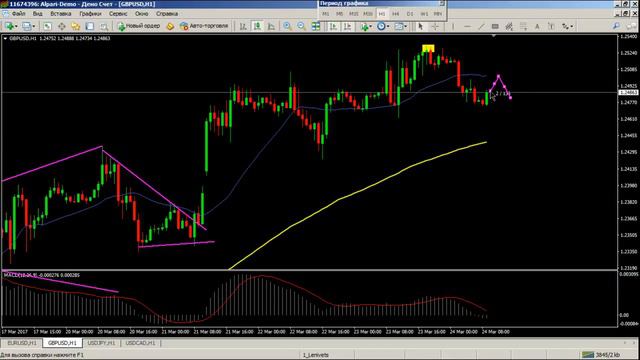The image size is (640, 360).
Task: Switch to the USDCAD,H1 chart tab
Action: (140, 343)
